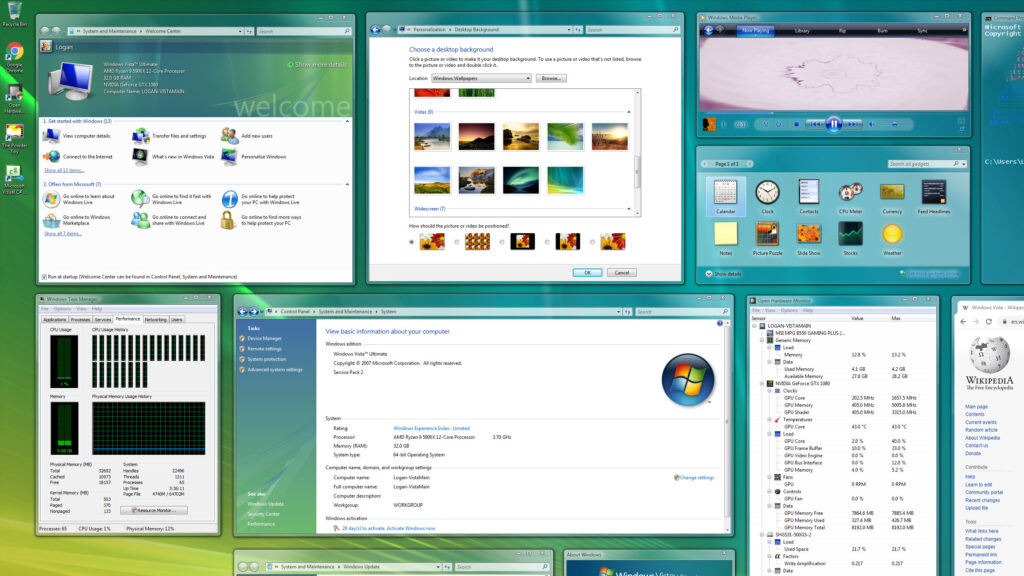Image resolution: width=1024 pixels, height=576 pixels.
Task: Click Cancel in Desktop Background window
Action: click(x=622, y=273)
